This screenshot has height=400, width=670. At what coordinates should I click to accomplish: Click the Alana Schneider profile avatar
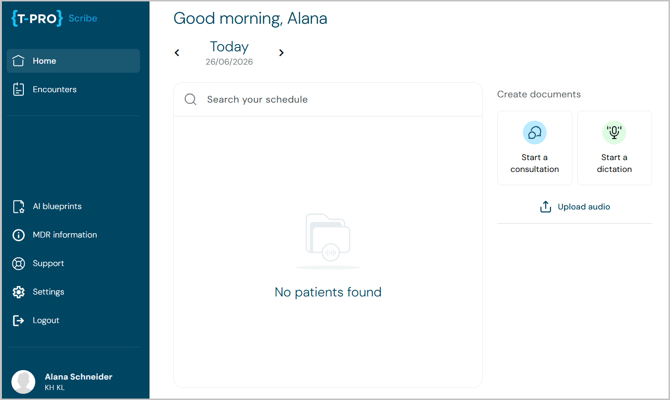tap(23, 382)
